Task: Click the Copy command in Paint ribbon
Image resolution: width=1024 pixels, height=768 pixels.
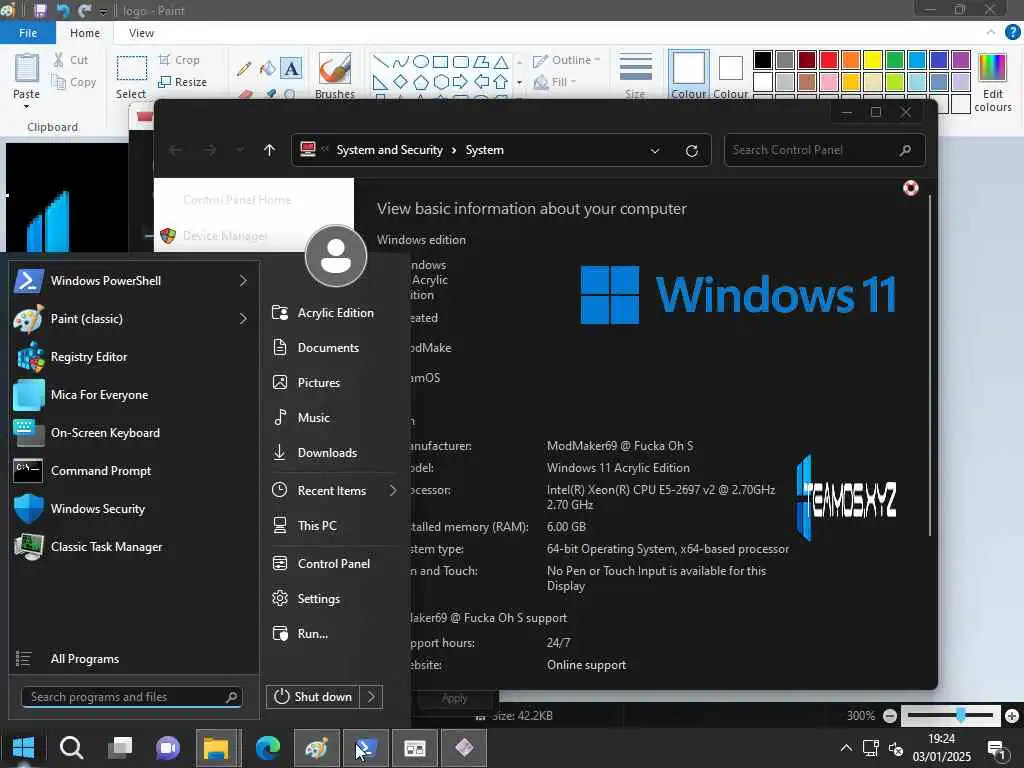Action: (74, 82)
